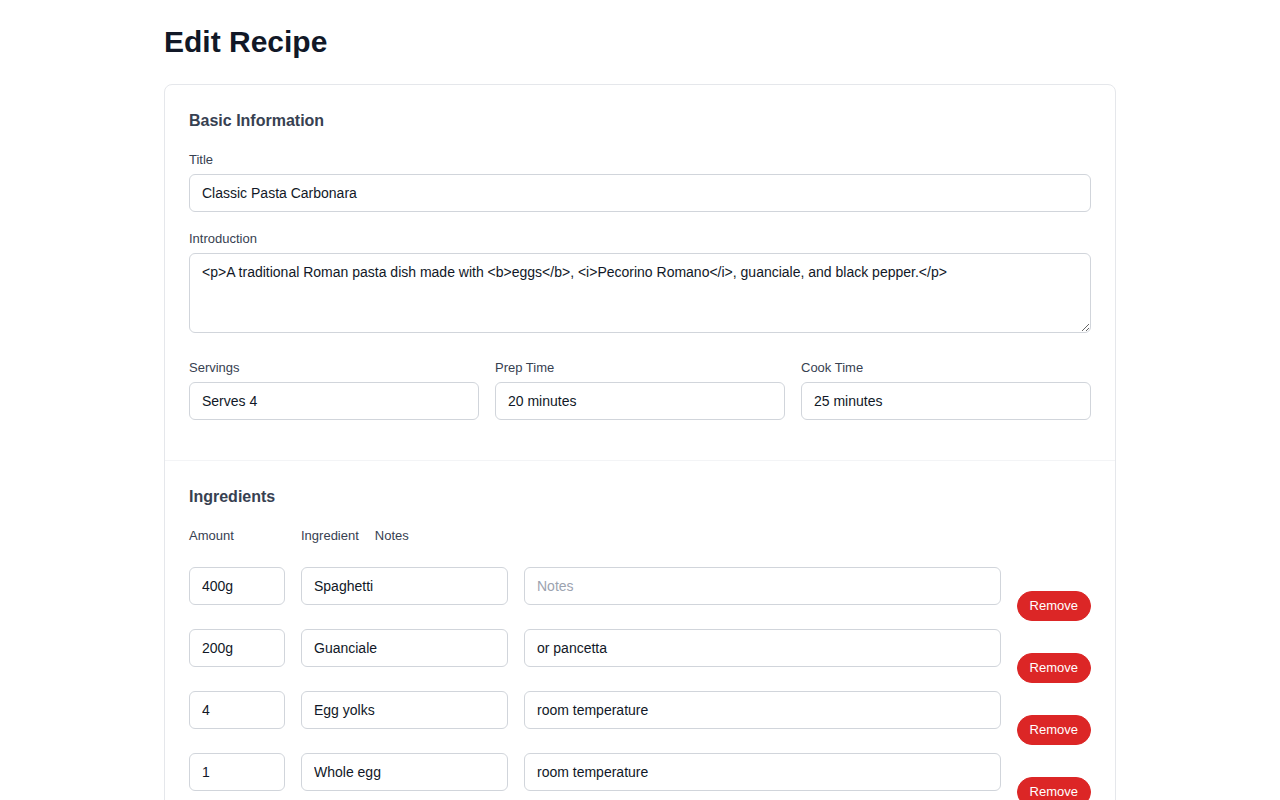Select the 'or pancetta' notes field
Screen dimensions: 1280x800
tap(762, 647)
